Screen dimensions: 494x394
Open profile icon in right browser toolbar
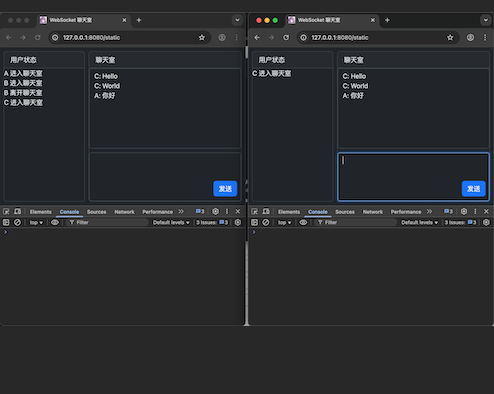tap(470, 37)
